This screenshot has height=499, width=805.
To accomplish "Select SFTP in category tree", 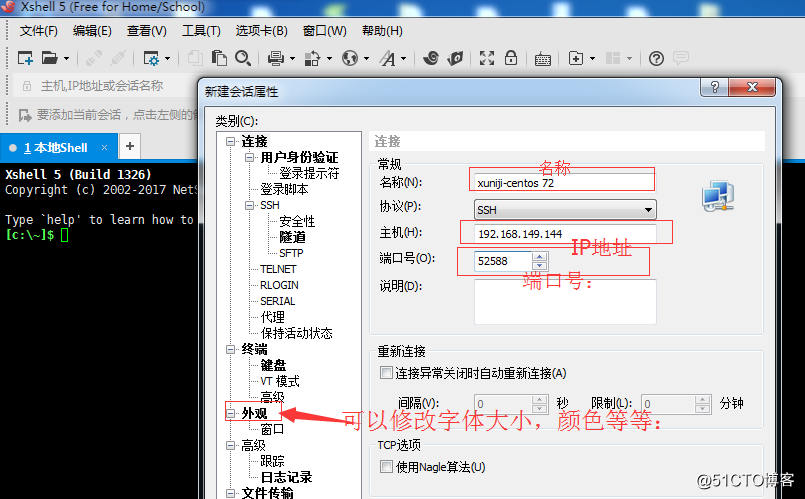I will tap(291, 253).
